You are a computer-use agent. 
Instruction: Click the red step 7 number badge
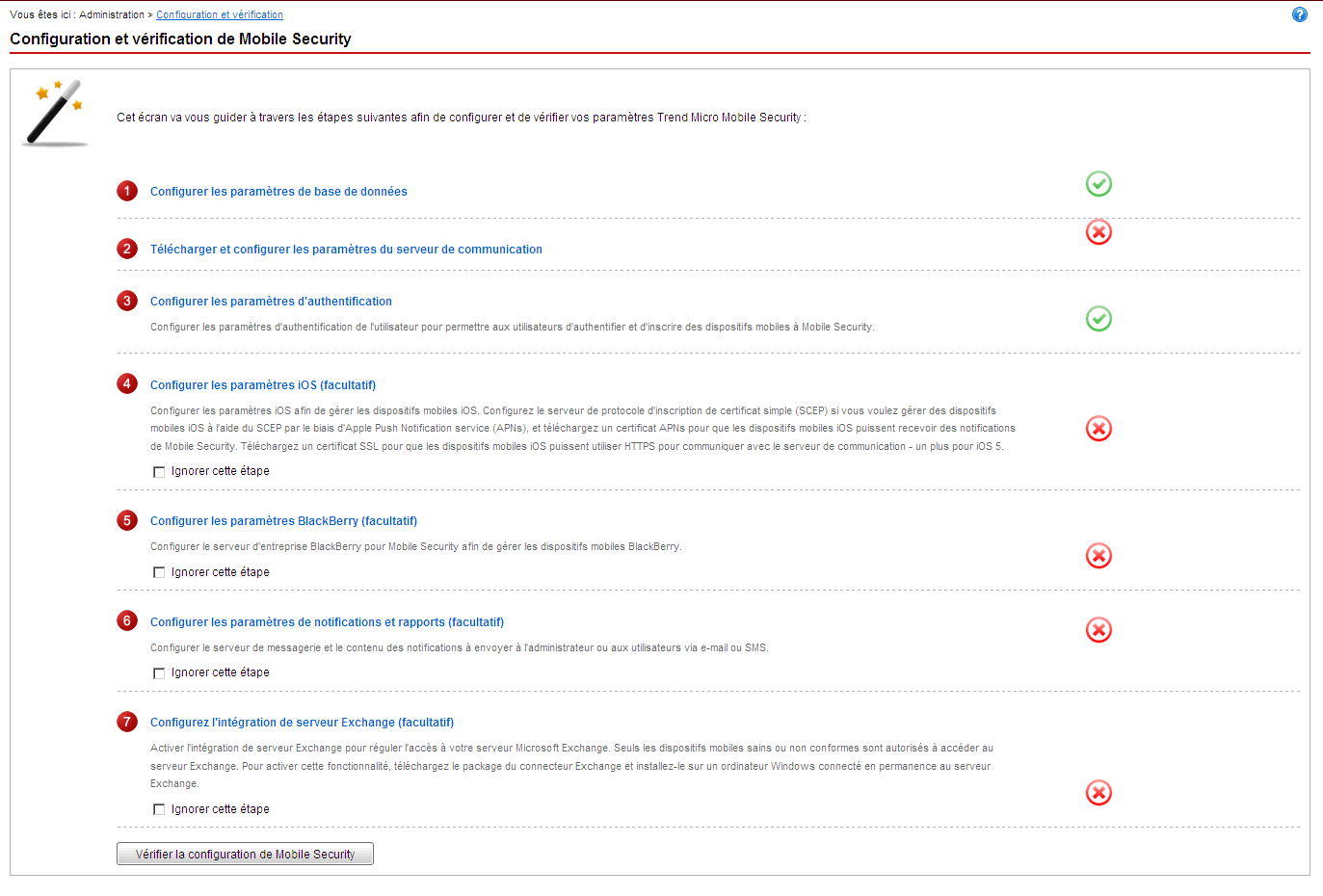pos(127,723)
